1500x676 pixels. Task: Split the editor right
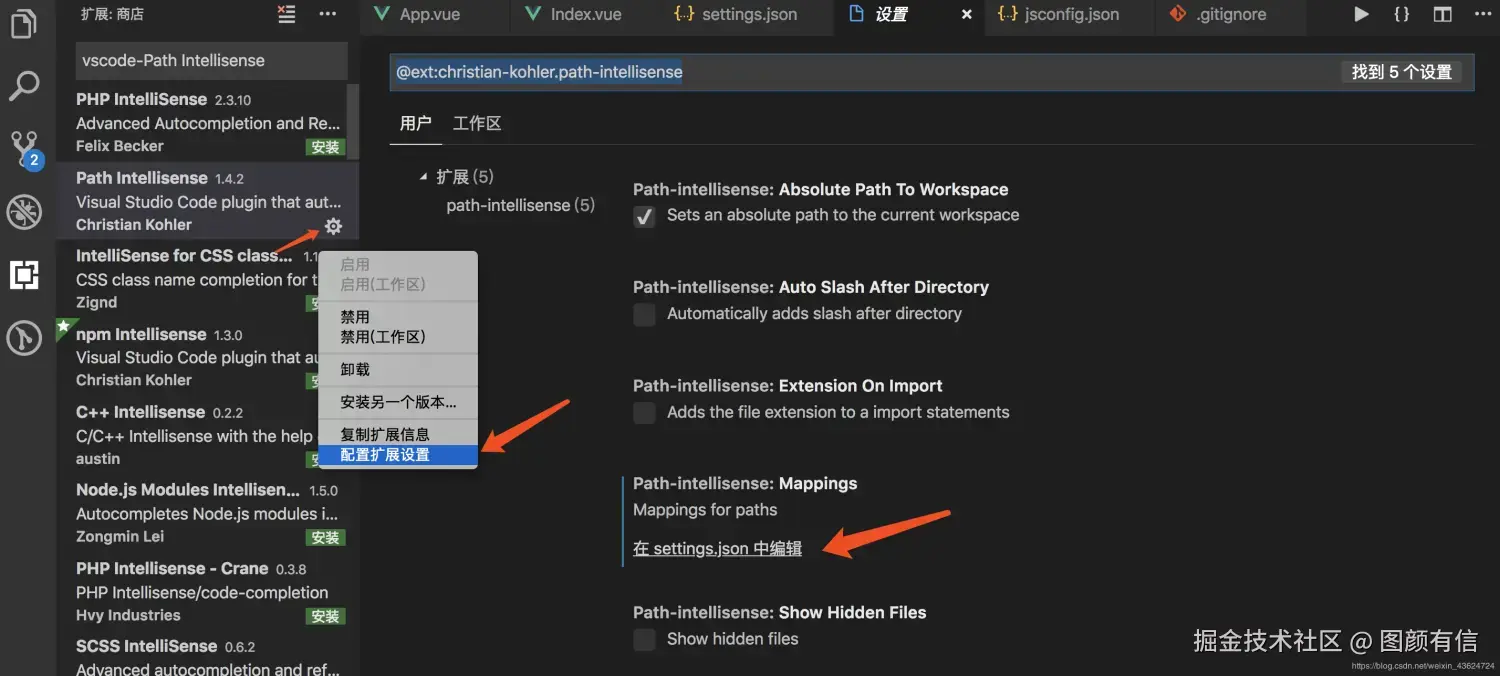coord(1442,14)
